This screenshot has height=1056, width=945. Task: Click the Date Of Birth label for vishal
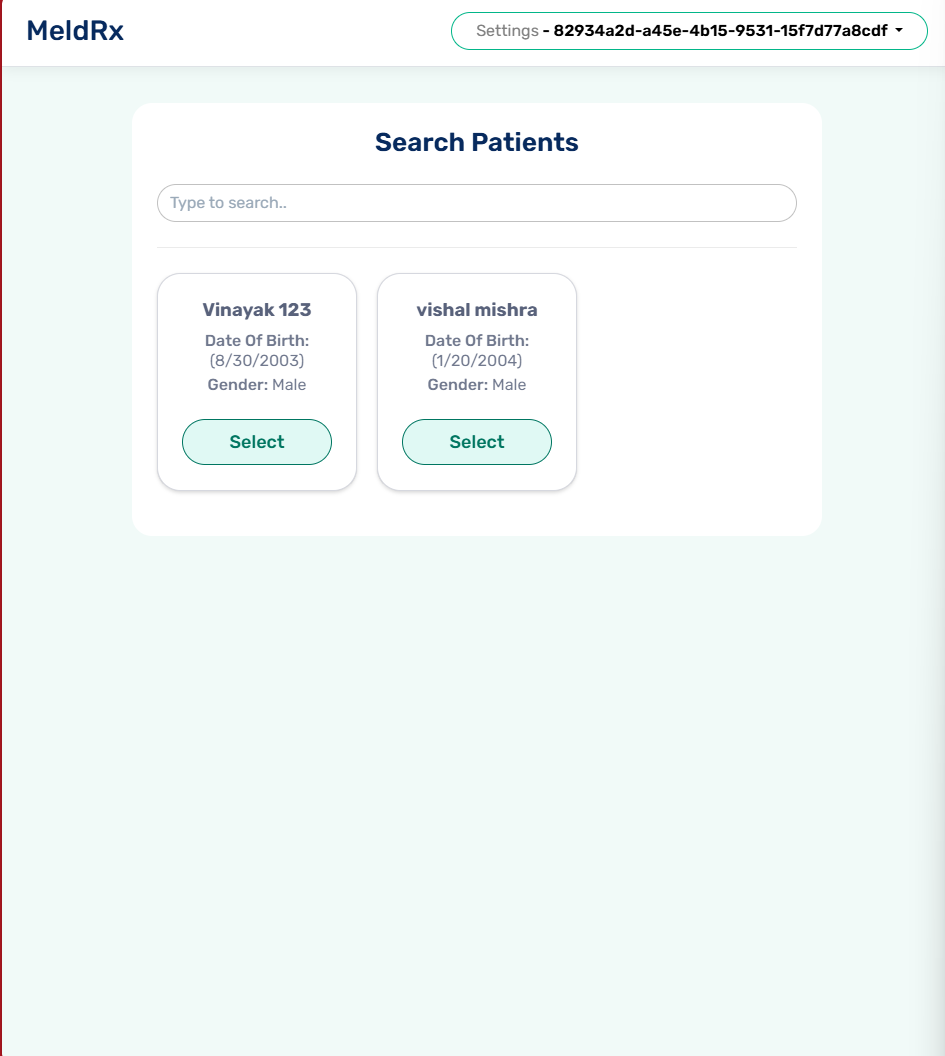tap(477, 341)
